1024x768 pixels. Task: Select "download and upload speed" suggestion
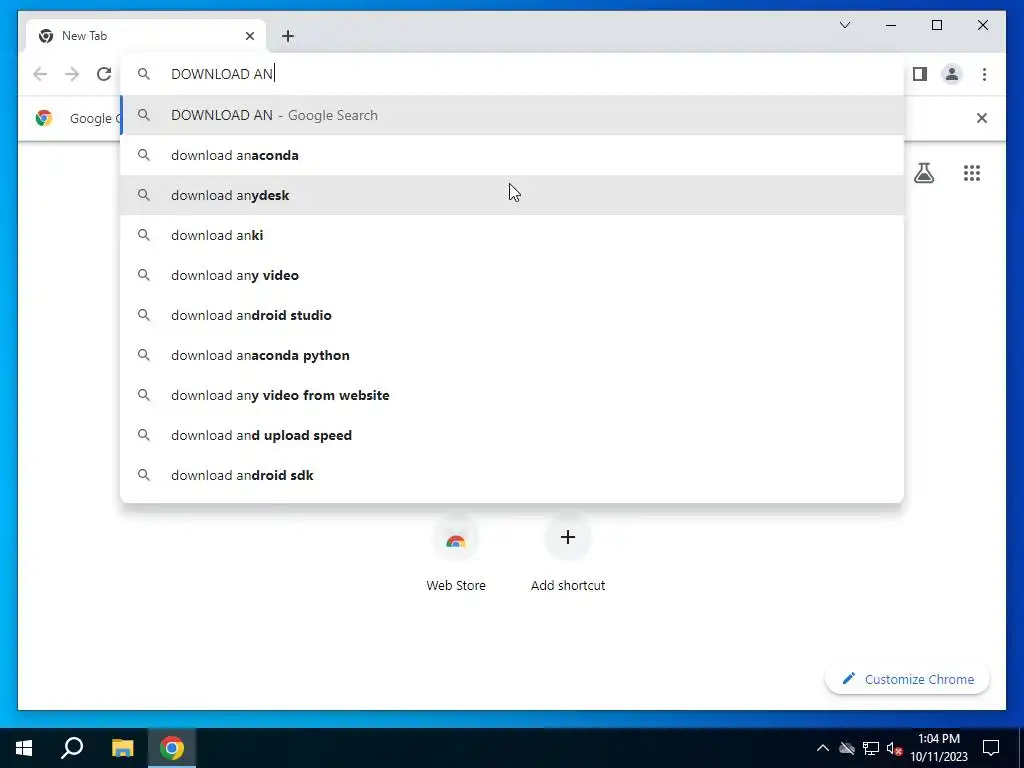tap(513, 435)
